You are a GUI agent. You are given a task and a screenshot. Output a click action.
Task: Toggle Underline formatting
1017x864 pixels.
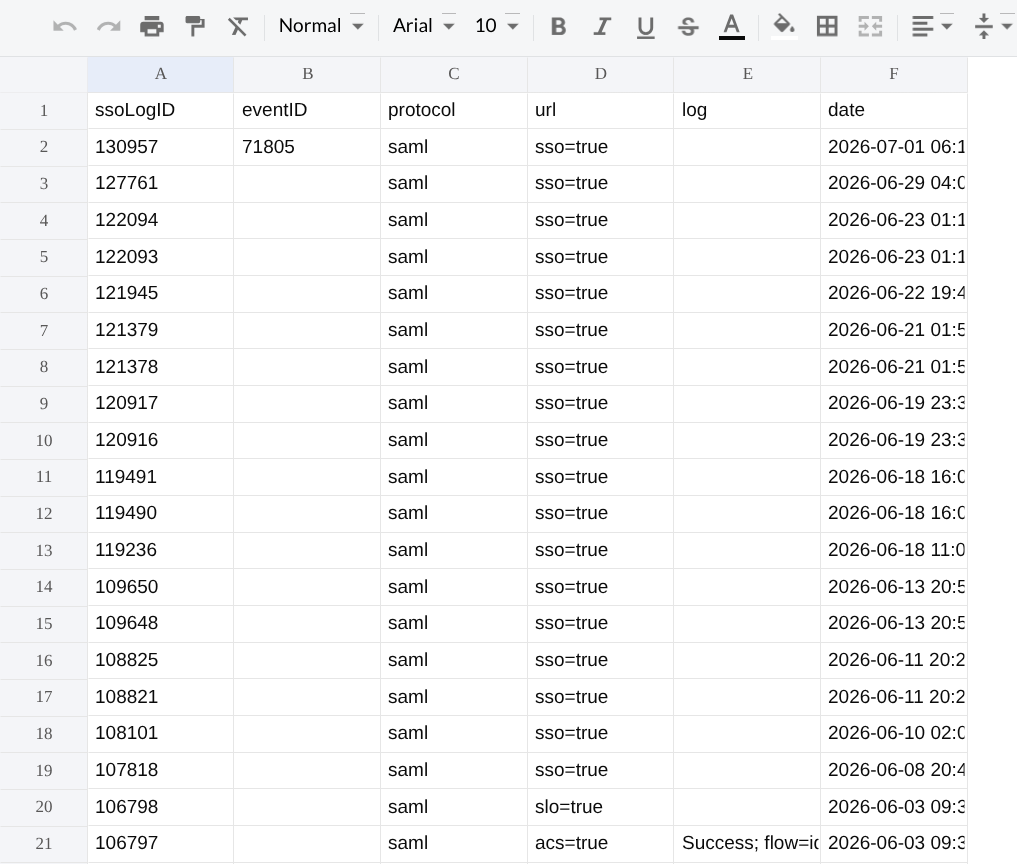pyautogui.click(x=645, y=27)
